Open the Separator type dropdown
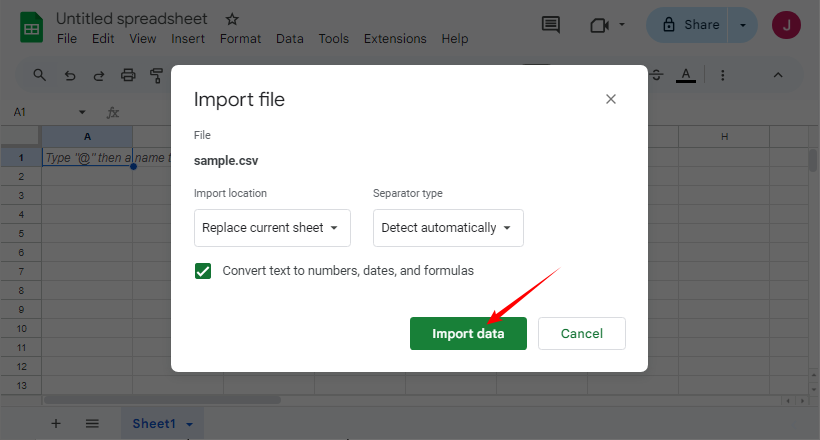 448,228
